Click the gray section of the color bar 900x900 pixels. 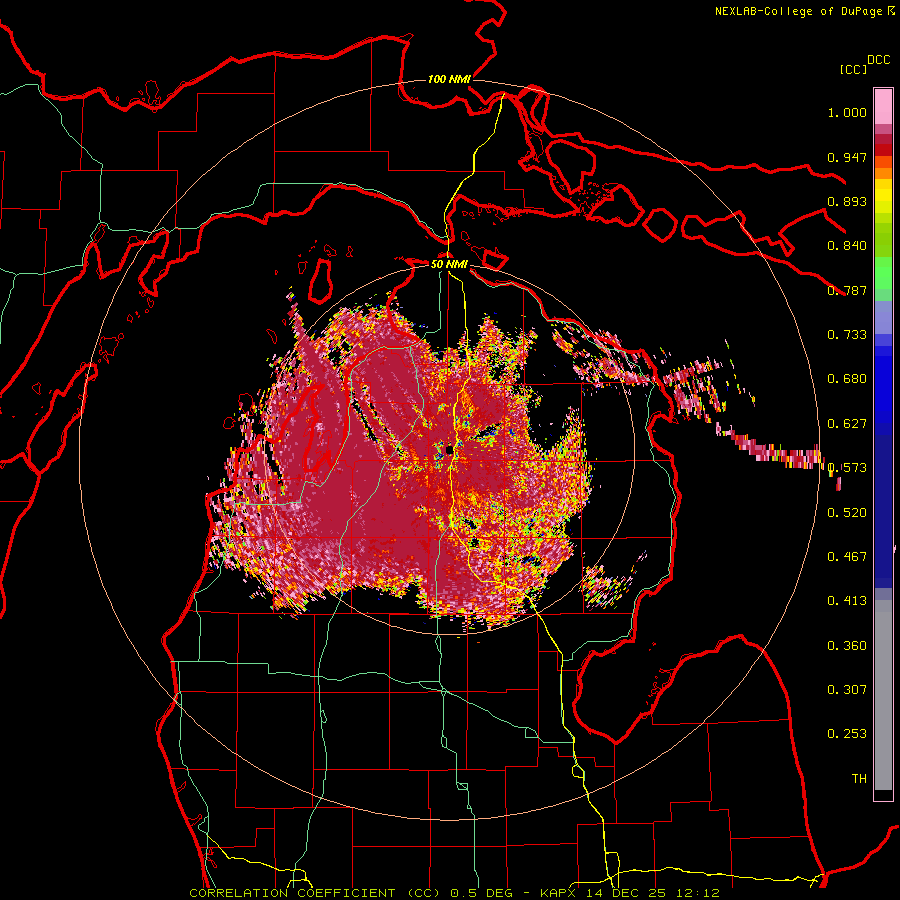tap(883, 695)
